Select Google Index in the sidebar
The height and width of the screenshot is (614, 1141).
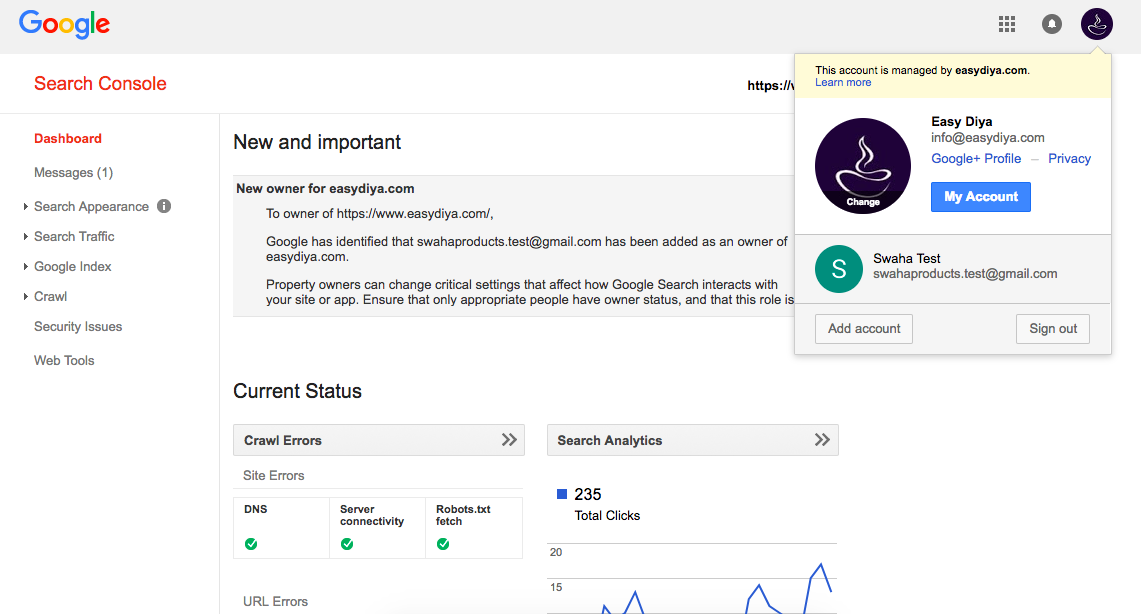click(x=73, y=266)
